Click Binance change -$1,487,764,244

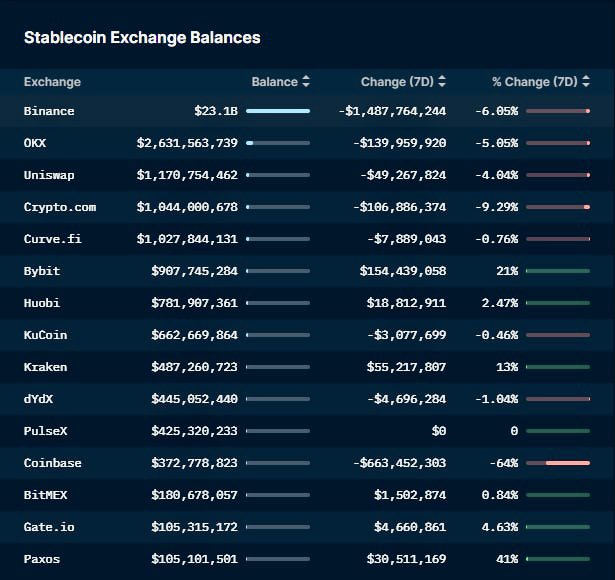point(392,111)
